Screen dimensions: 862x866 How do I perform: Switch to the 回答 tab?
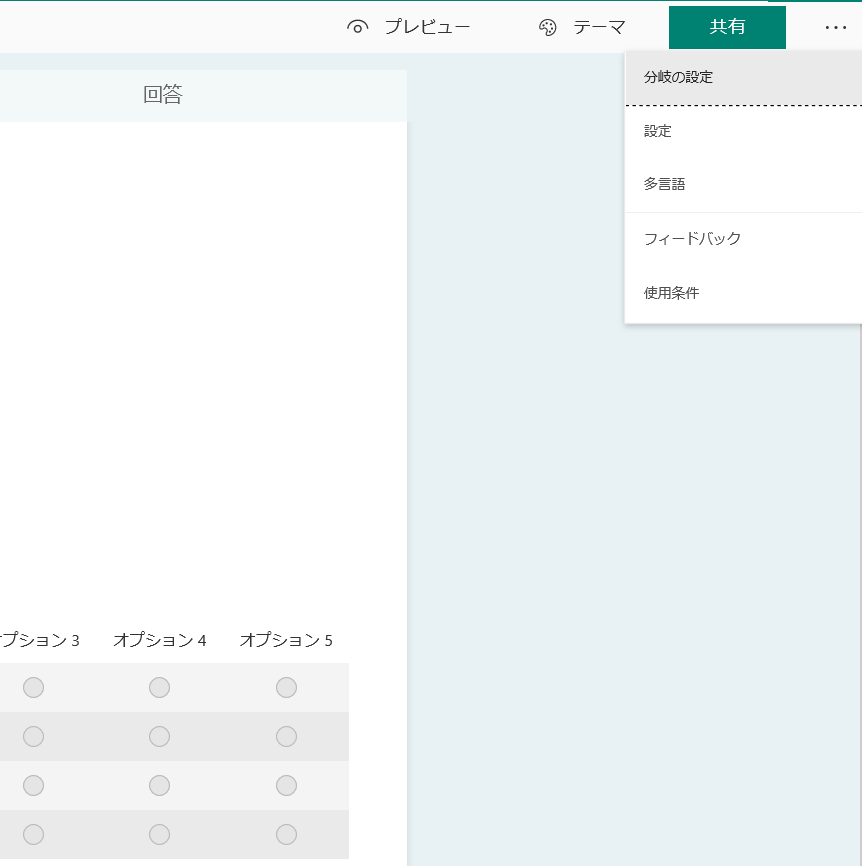pyautogui.click(x=163, y=95)
